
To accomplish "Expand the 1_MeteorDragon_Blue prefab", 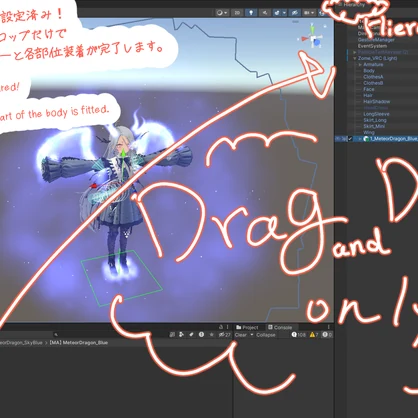I will (360, 139).
